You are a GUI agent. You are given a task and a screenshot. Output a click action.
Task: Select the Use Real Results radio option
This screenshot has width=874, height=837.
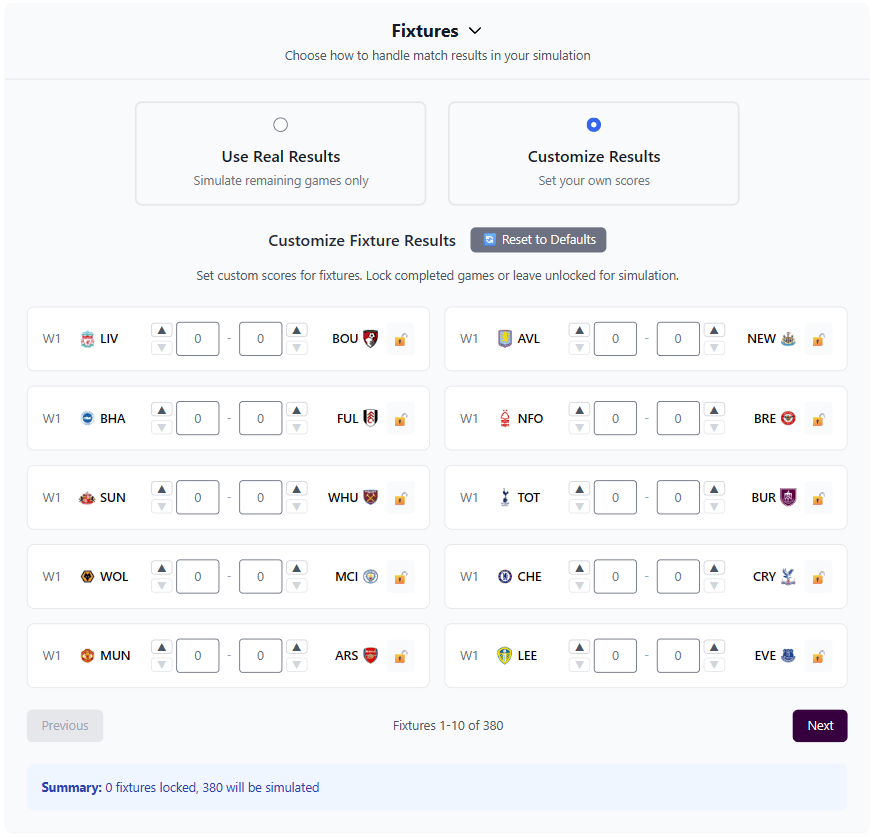(281, 125)
